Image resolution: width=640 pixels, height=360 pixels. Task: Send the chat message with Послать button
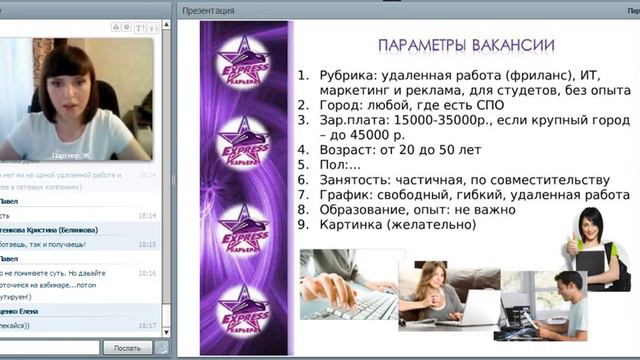[x=127, y=348]
